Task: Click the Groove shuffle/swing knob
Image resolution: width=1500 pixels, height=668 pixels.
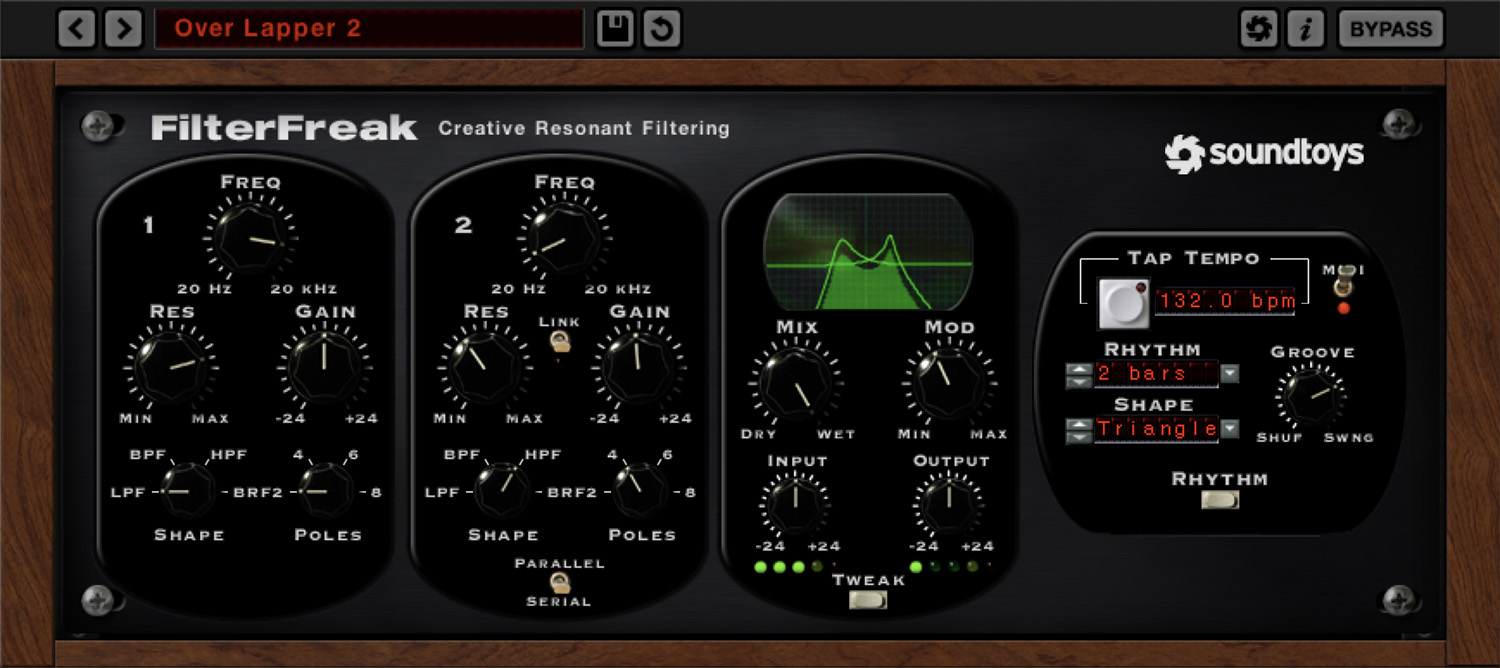Action: tap(1311, 396)
